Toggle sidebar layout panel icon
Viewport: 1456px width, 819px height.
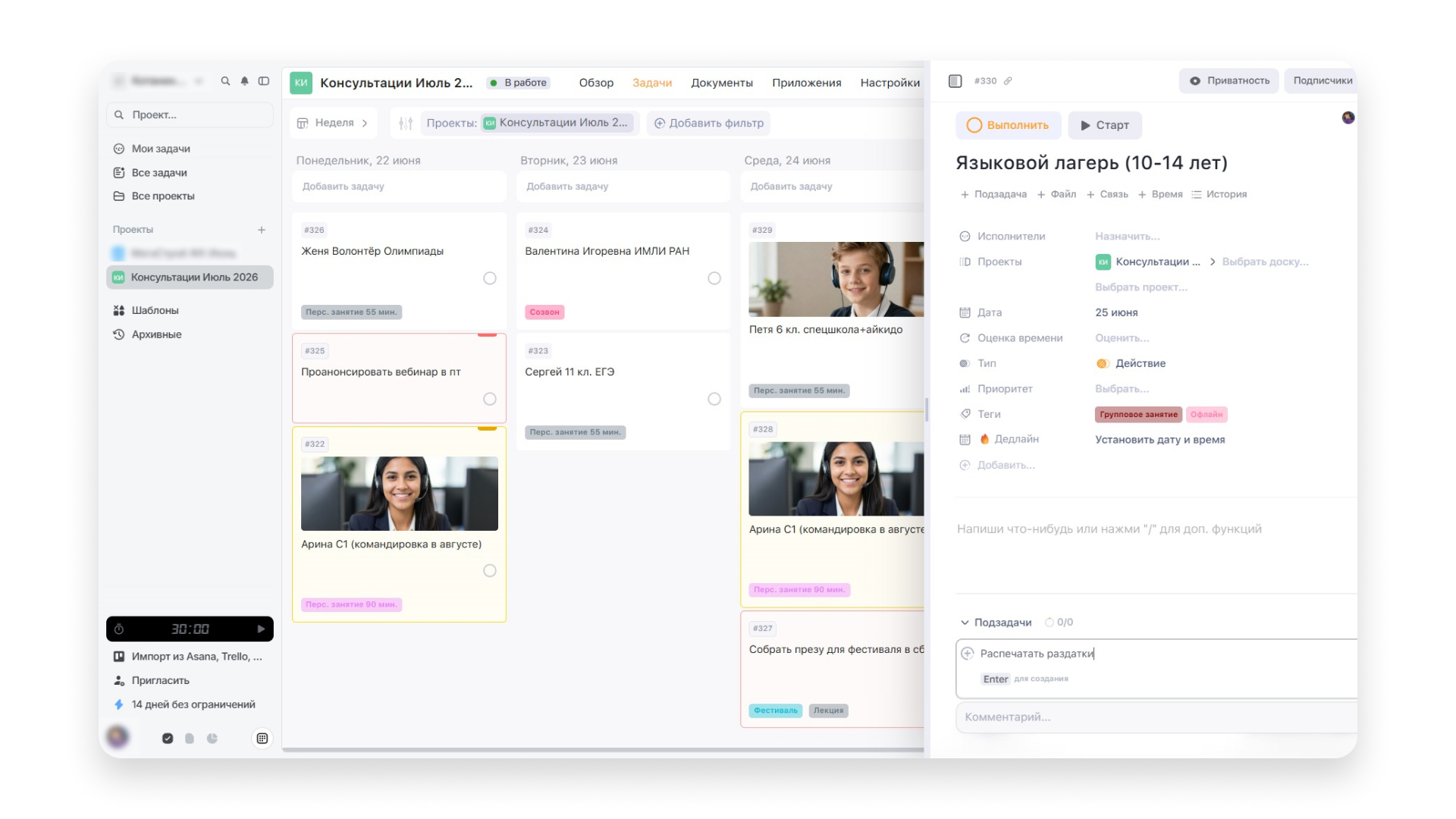click(264, 81)
